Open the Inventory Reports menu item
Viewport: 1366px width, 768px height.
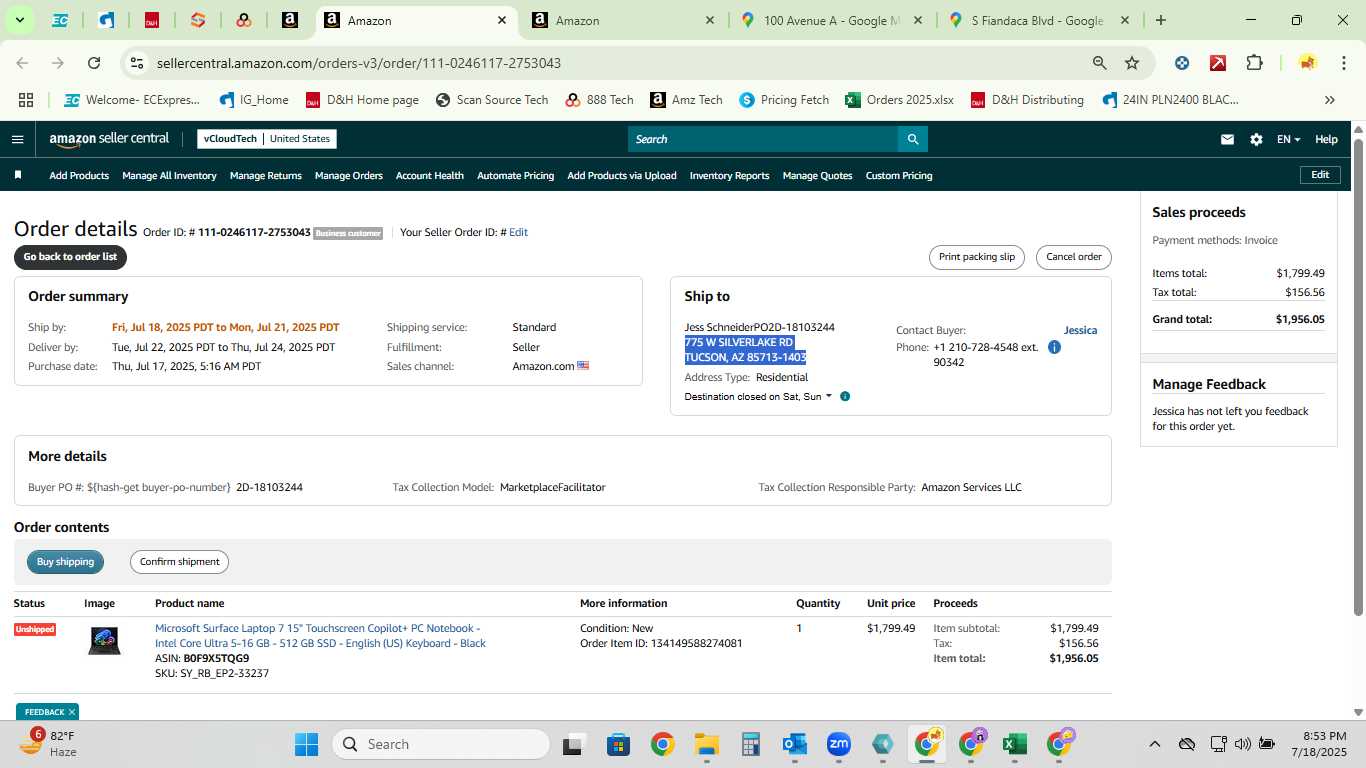pos(730,175)
